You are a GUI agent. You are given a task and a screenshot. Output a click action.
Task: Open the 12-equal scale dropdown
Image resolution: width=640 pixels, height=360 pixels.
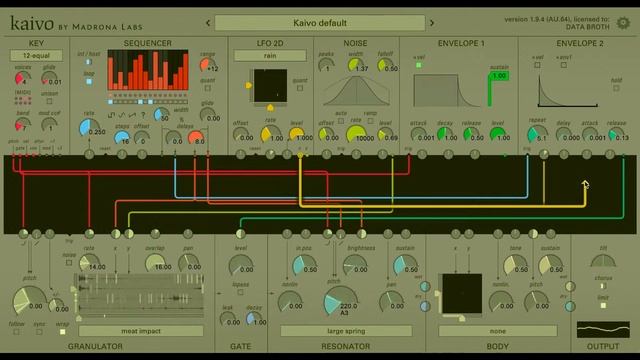[36, 56]
